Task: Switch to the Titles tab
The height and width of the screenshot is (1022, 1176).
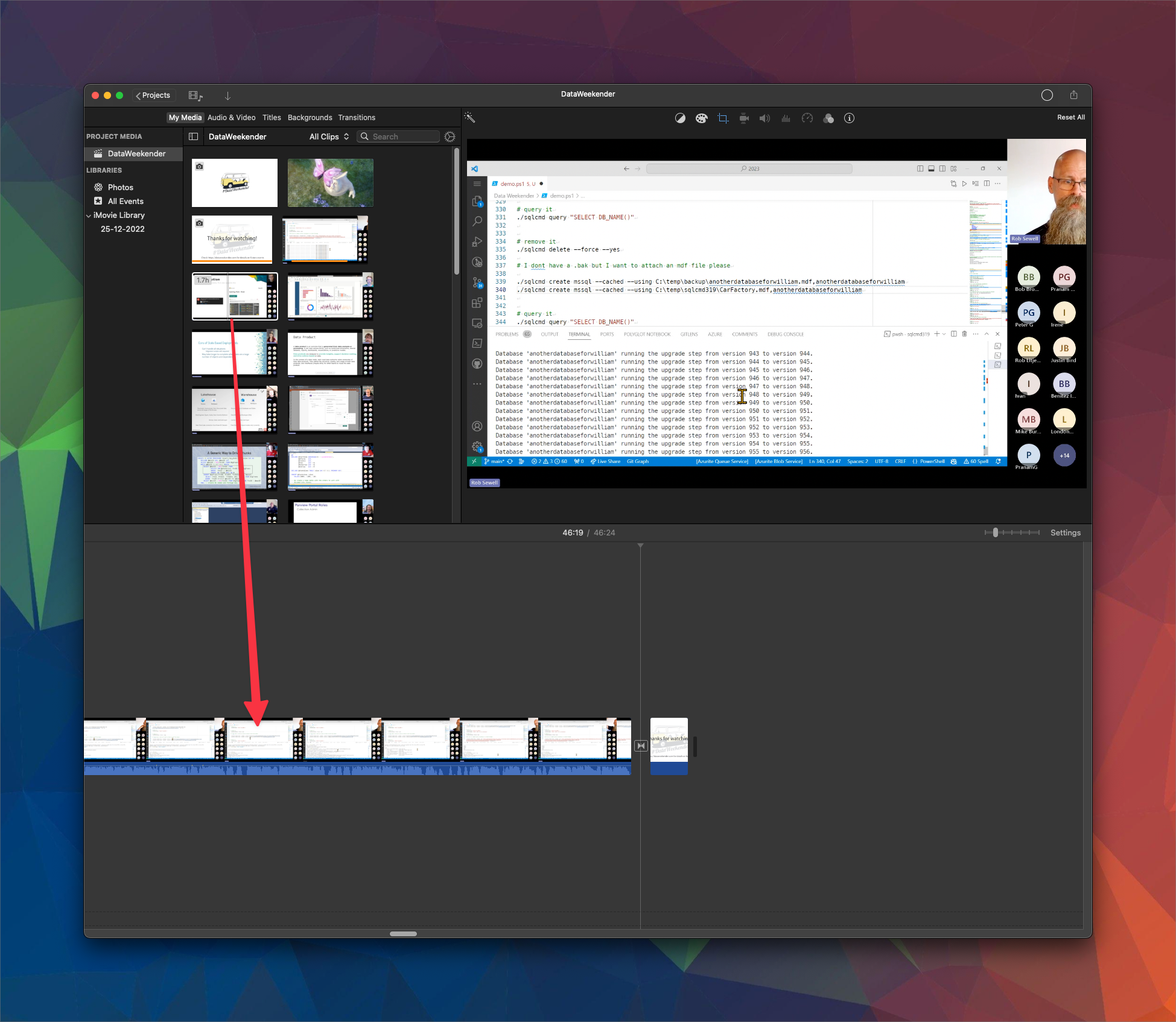Action: (x=272, y=117)
